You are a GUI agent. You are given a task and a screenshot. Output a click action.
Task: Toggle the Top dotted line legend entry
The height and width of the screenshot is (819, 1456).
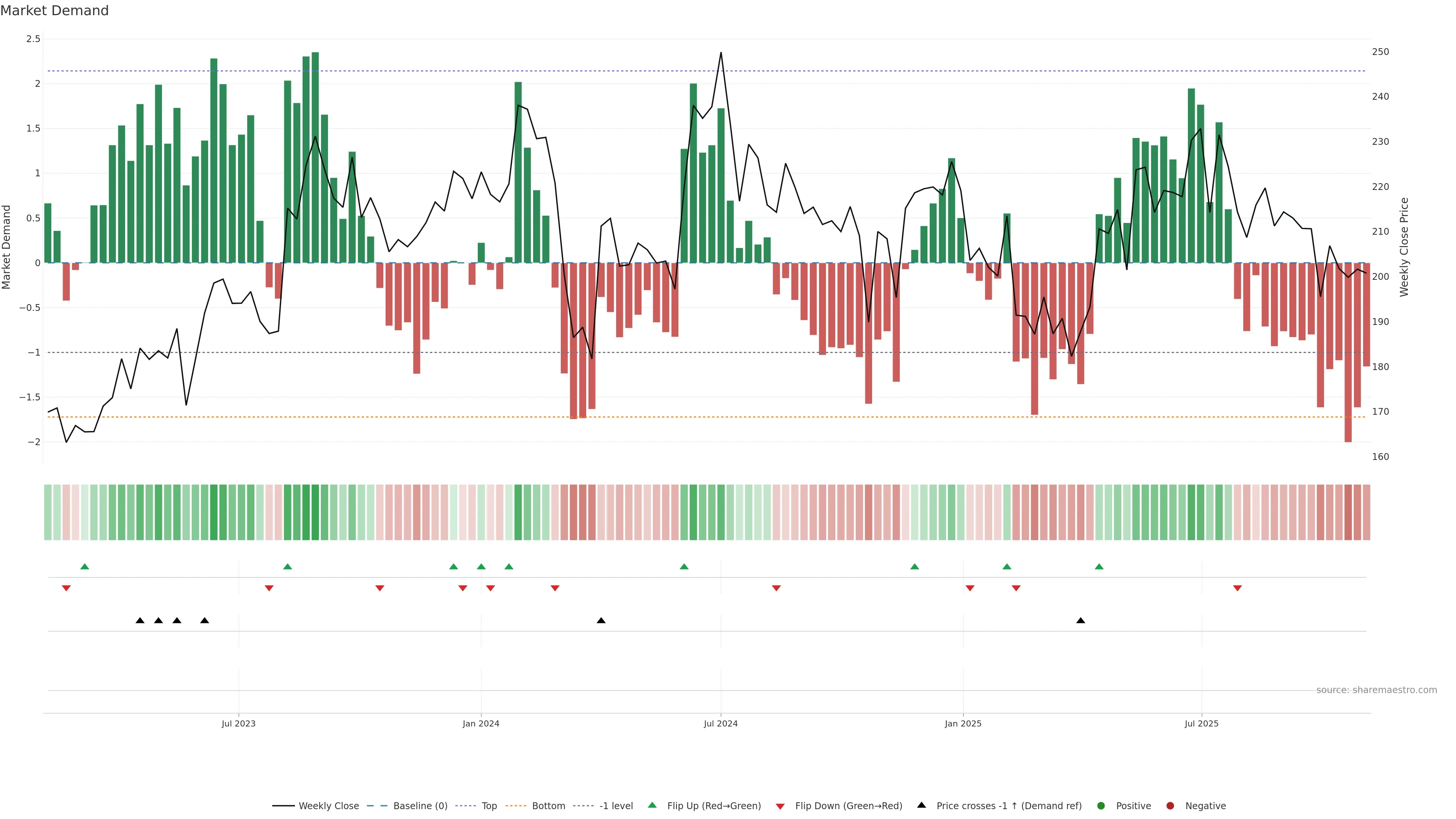489,806
